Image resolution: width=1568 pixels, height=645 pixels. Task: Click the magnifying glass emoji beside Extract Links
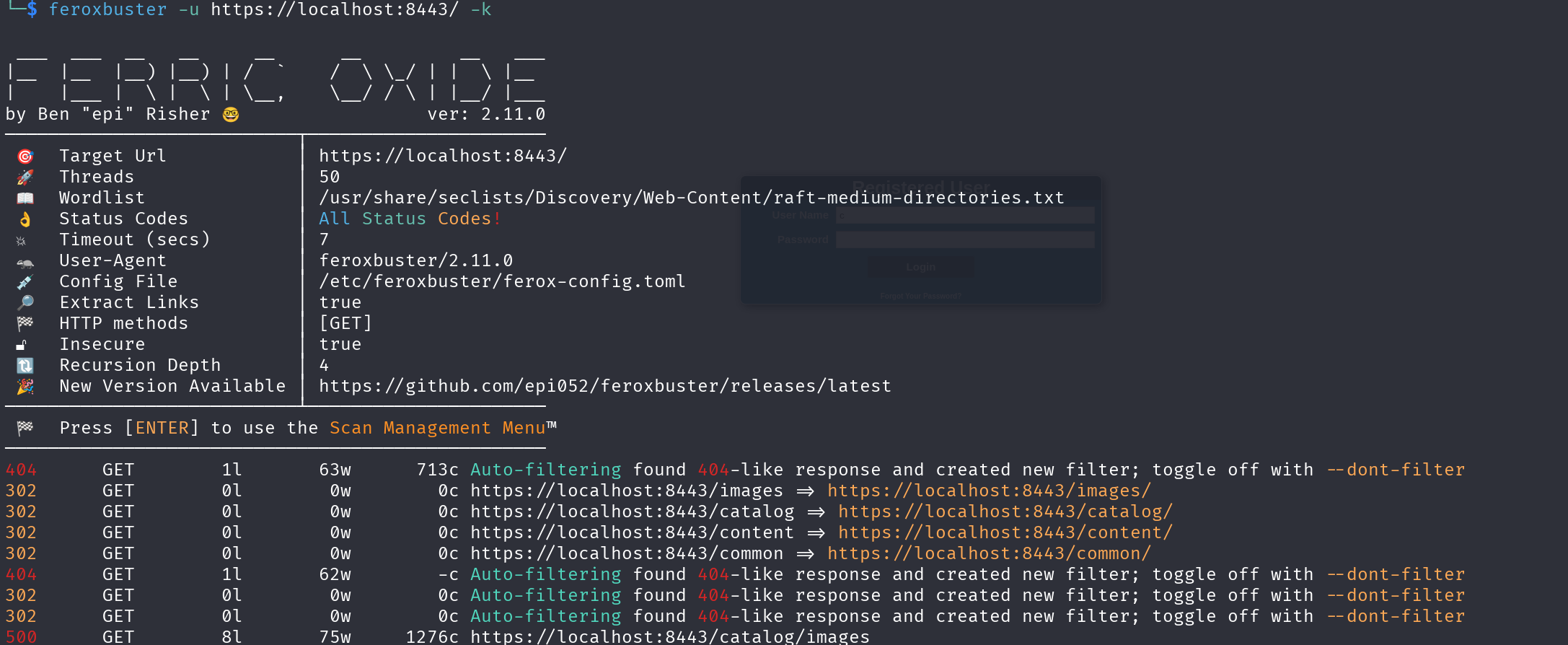click(x=25, y=303)
